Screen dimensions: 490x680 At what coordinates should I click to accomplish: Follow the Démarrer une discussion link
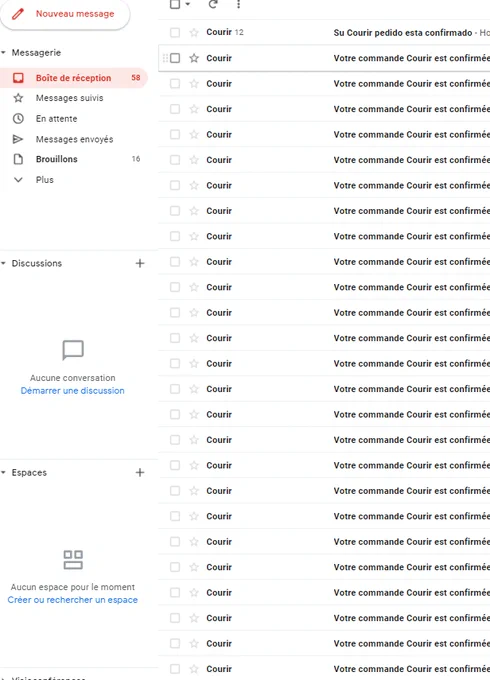click(x=72, y=391)
